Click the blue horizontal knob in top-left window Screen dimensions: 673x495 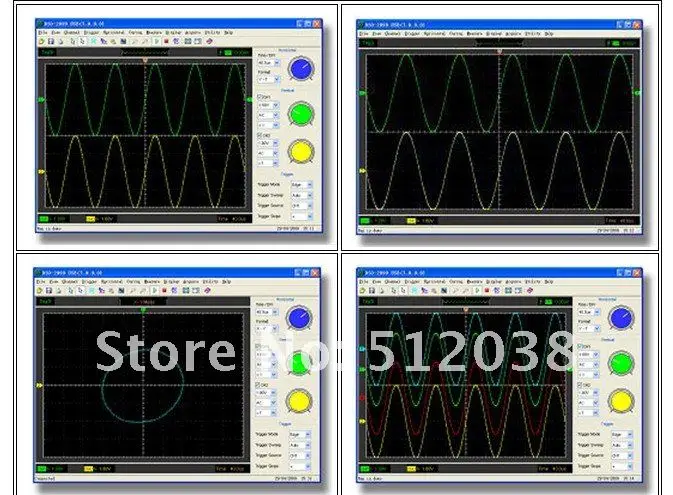coord(301,69)
